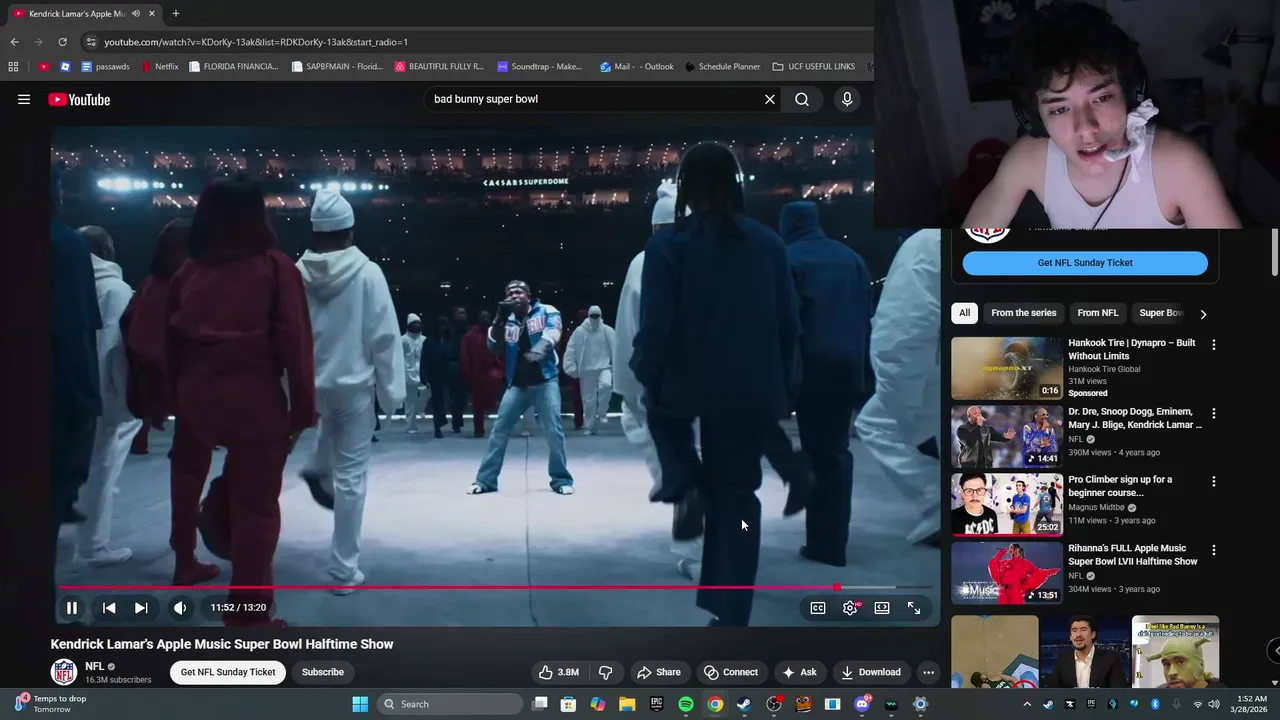
Task: Open the video settings gear
Action: coord(850,608)
